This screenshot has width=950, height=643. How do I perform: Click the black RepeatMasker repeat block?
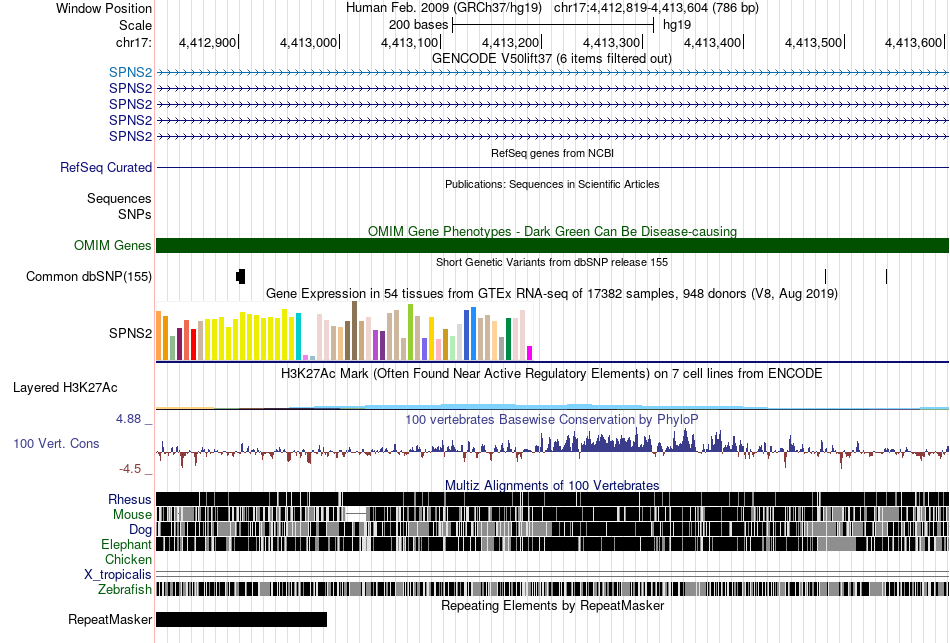point(242,619)
